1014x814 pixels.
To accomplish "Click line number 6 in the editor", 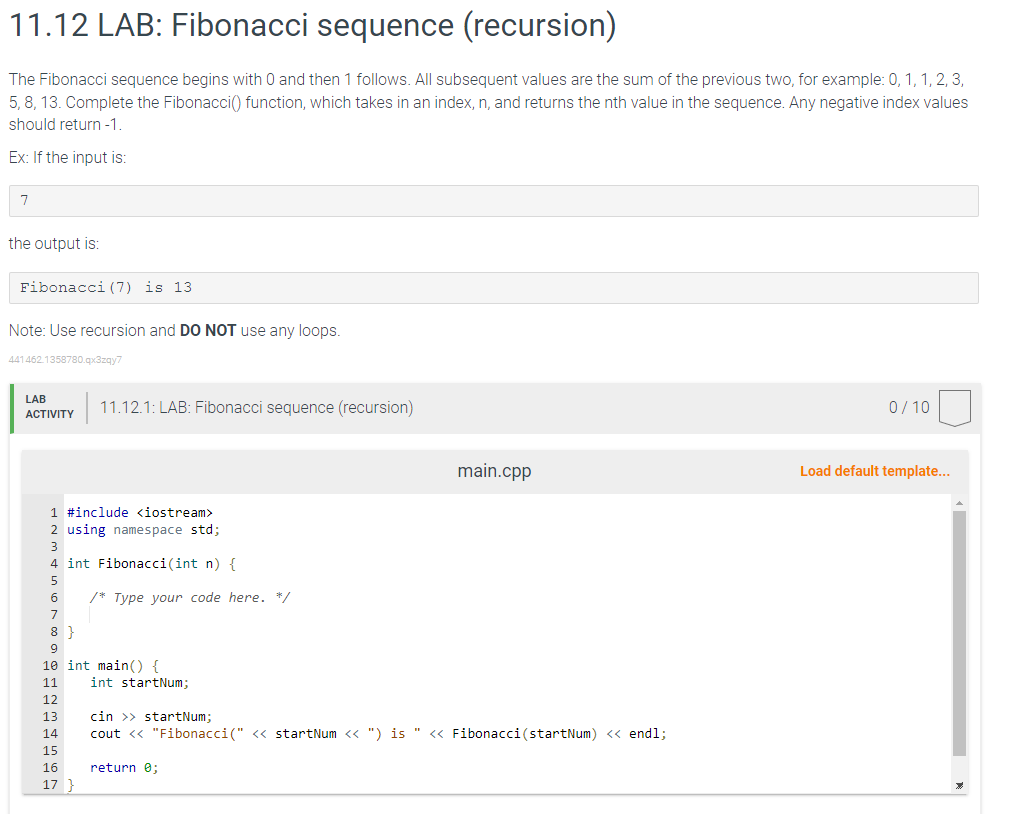I will tap(53, 597).
